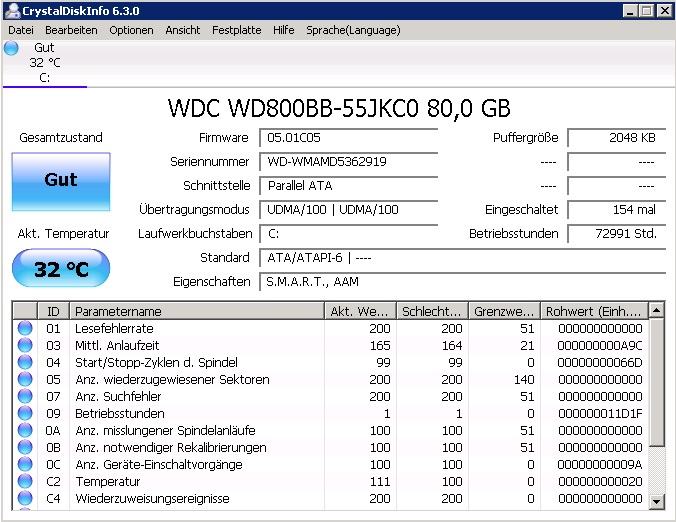This screenshot has height=522, width=676.
Task: Click status orb for Wiederzuweisungsereignisse row
Action: 25,498
